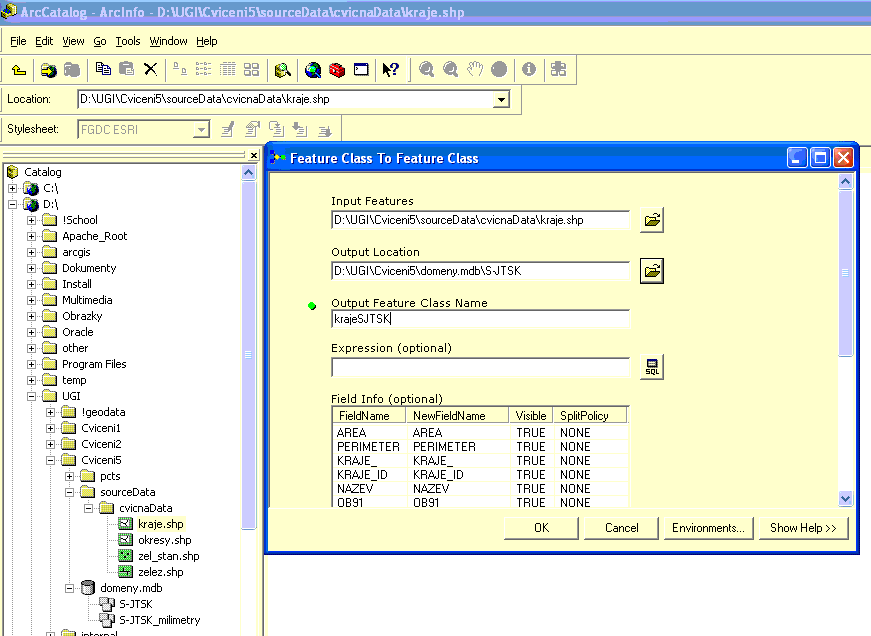Click the Edit Metadata icon
The width and height of the screenshot is (871, 636).
pos(228,129)
